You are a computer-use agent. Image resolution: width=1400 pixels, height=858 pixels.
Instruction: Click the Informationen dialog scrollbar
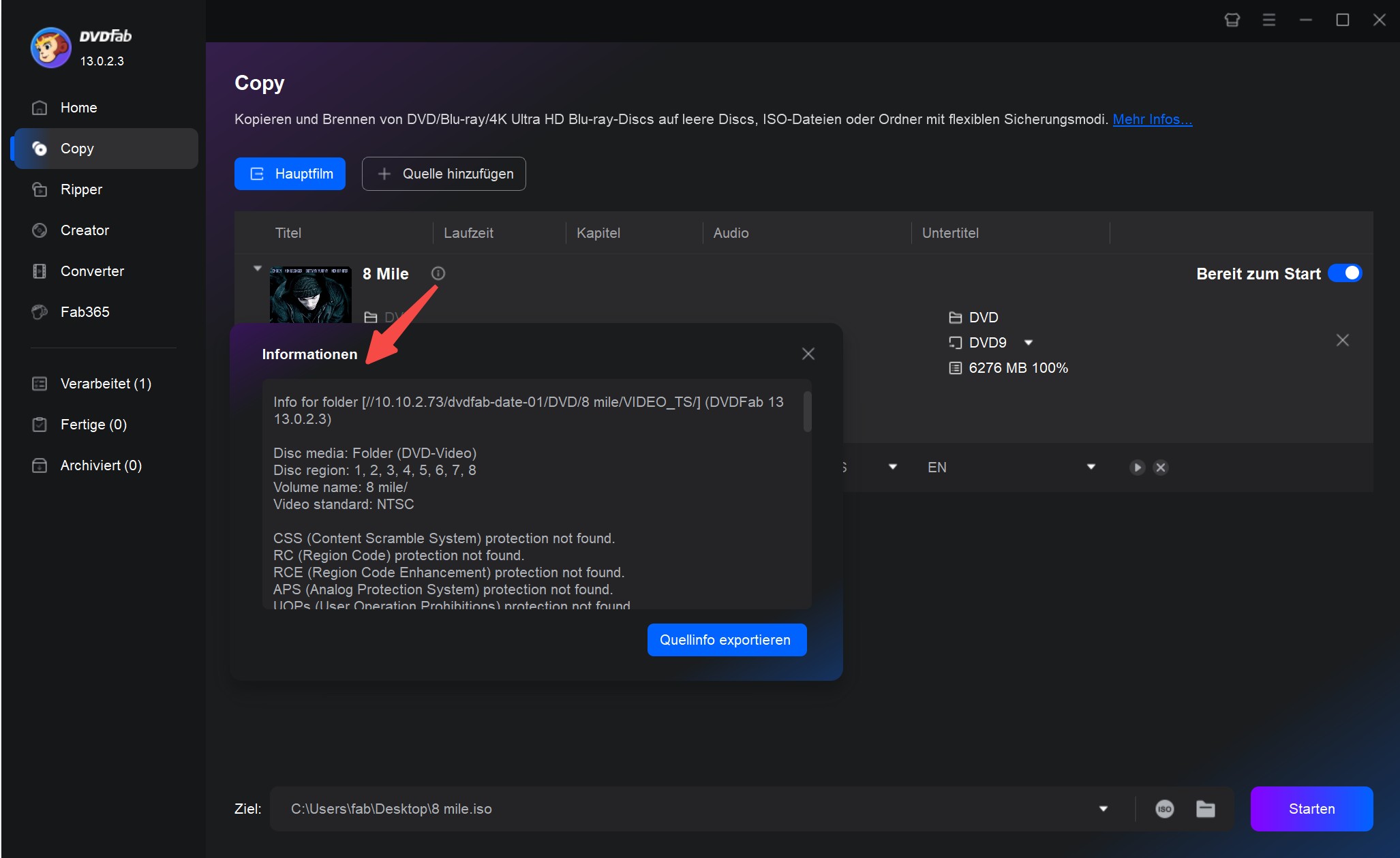tap(808, 412)
